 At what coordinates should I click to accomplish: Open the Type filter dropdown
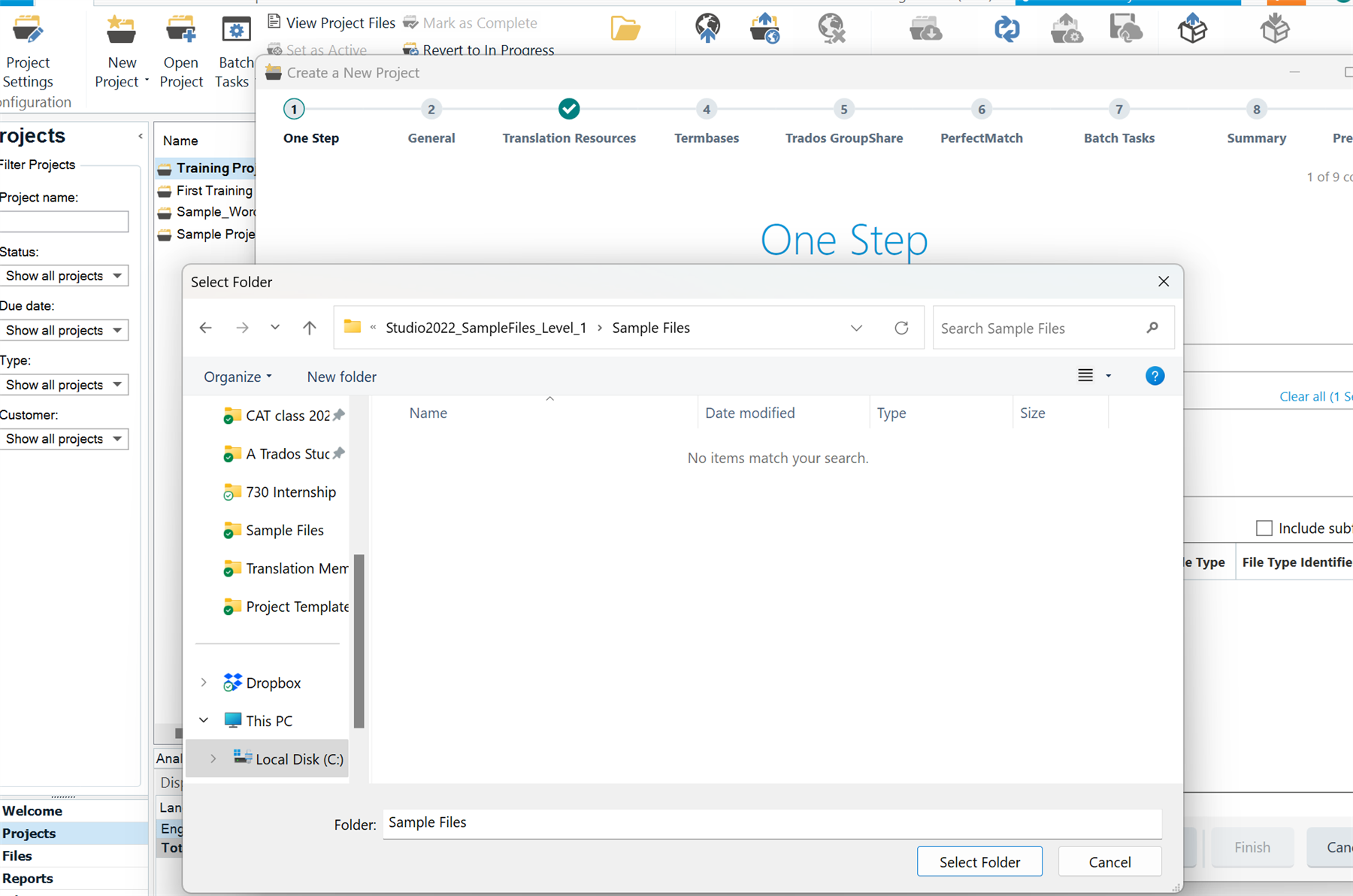click(x=64, y=385)
